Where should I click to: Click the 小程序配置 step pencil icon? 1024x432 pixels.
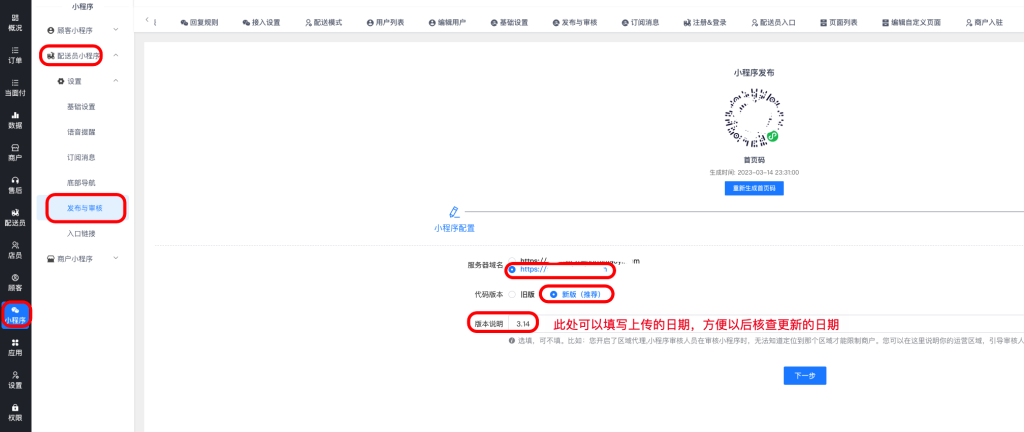(x=454, y=212)
